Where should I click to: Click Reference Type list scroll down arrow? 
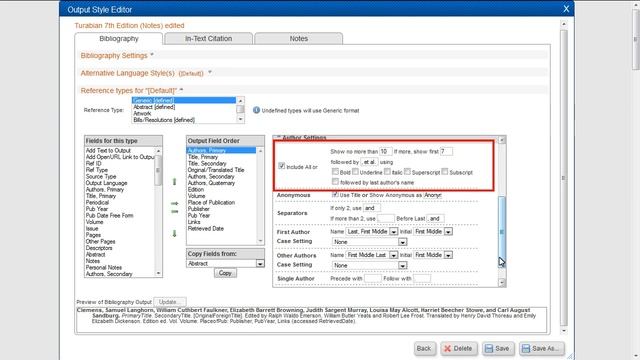[240, 119]
